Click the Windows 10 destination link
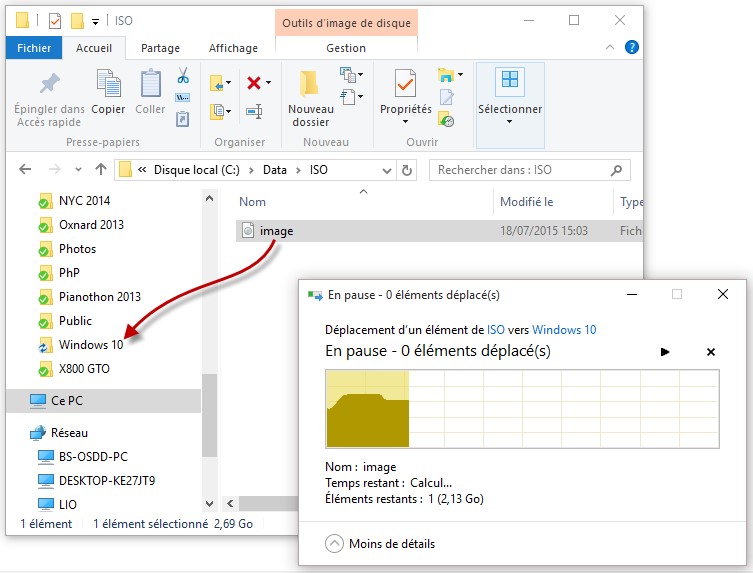This screenshot has width=753, height=573. [564, 330]
